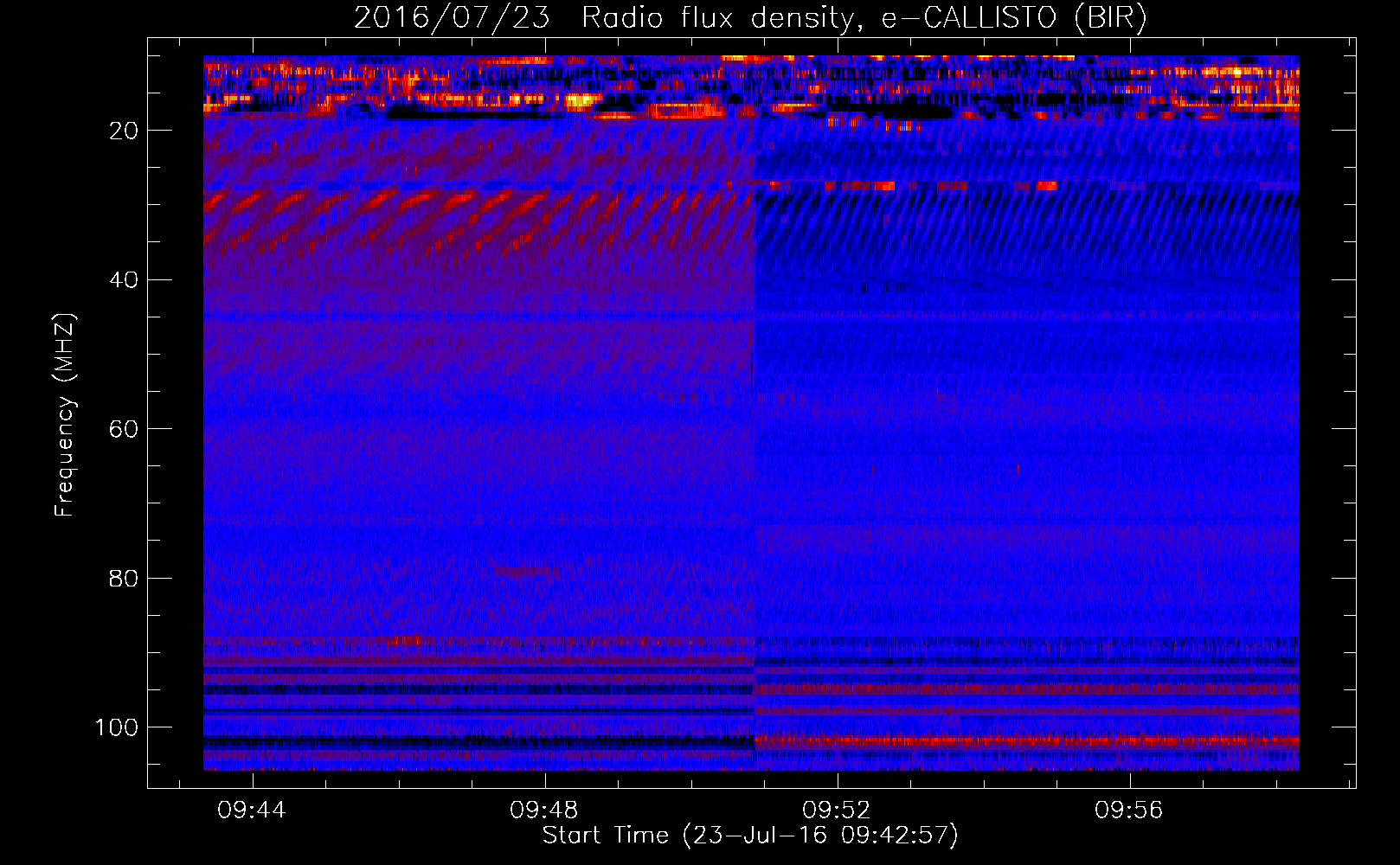Viewport: 1400px width, 865px height.
Task: Click the 'Frequency (MHZ)' axis label
Action: pos(65,415)
